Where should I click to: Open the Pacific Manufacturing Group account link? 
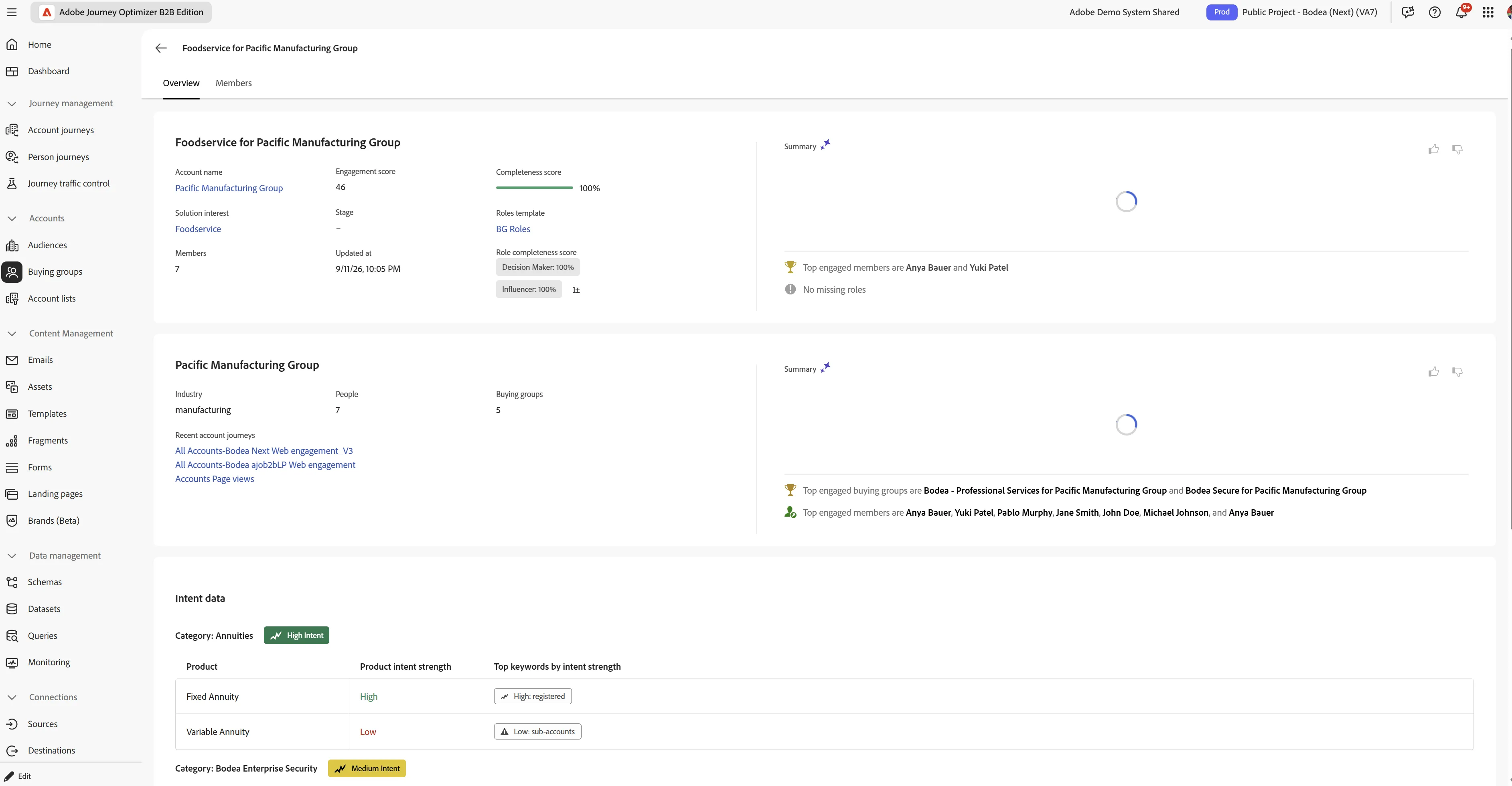(x=229, y=188)
